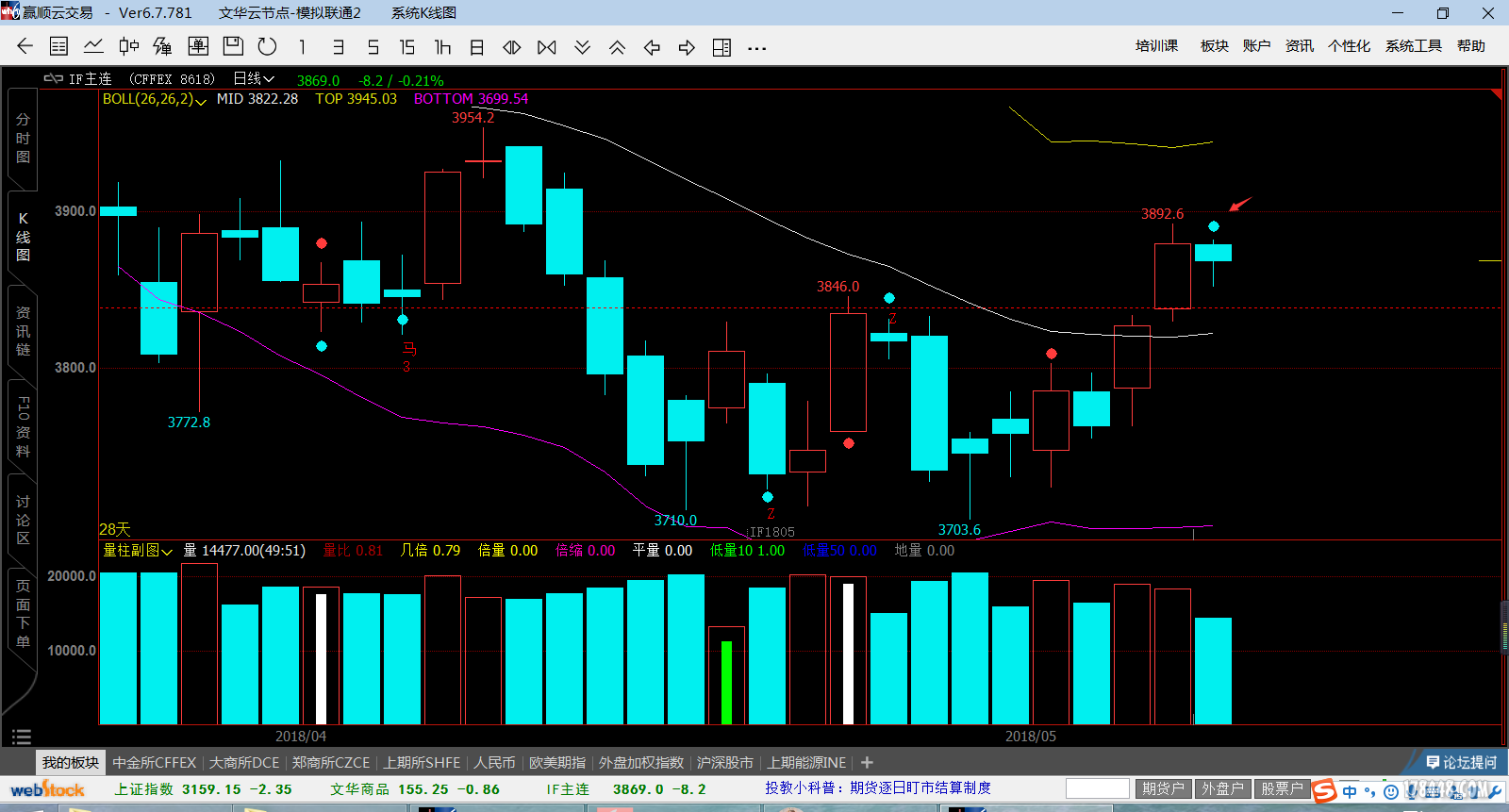The image size is (1509, 812).
Task: Open the 个性化 menu
Action: point(1350,46)
